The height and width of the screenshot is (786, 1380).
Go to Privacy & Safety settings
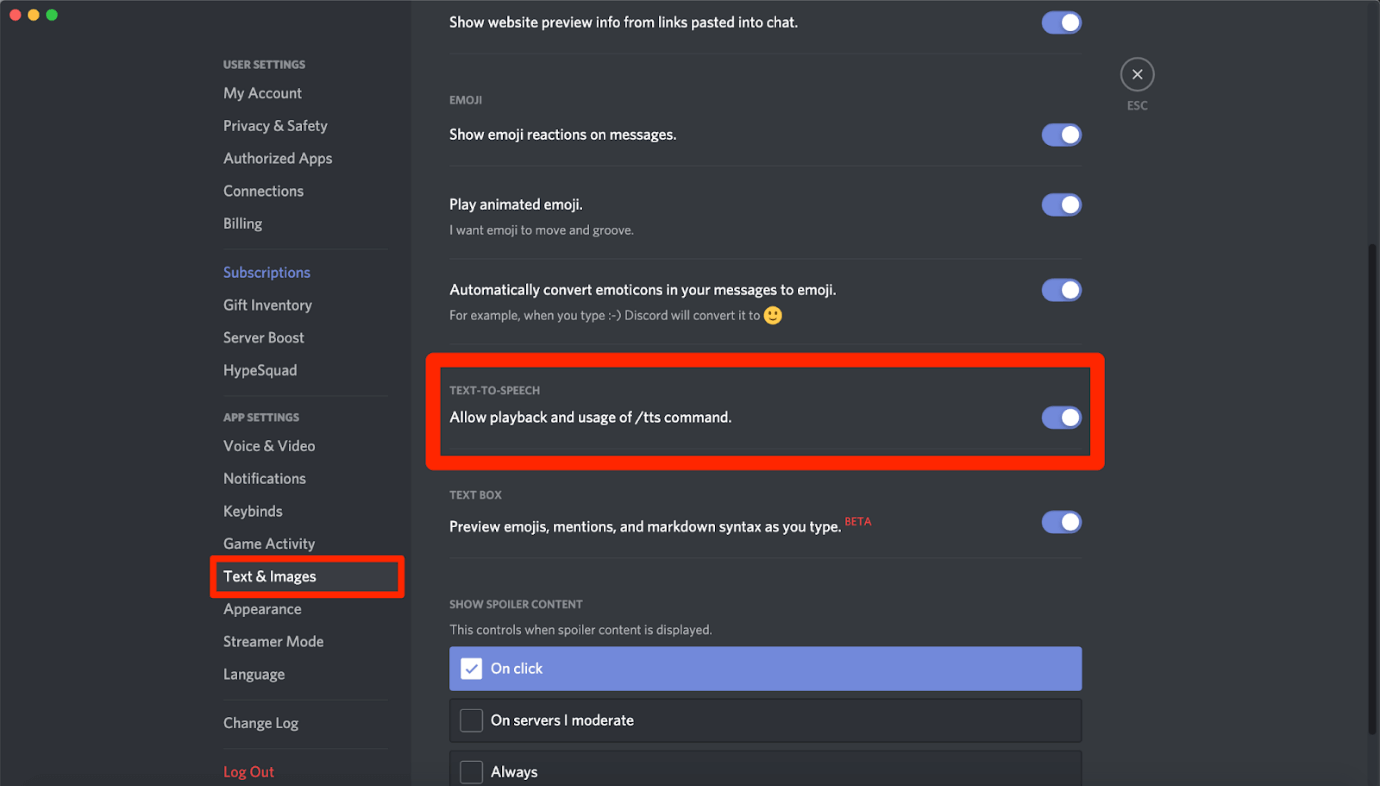[275, 125]
